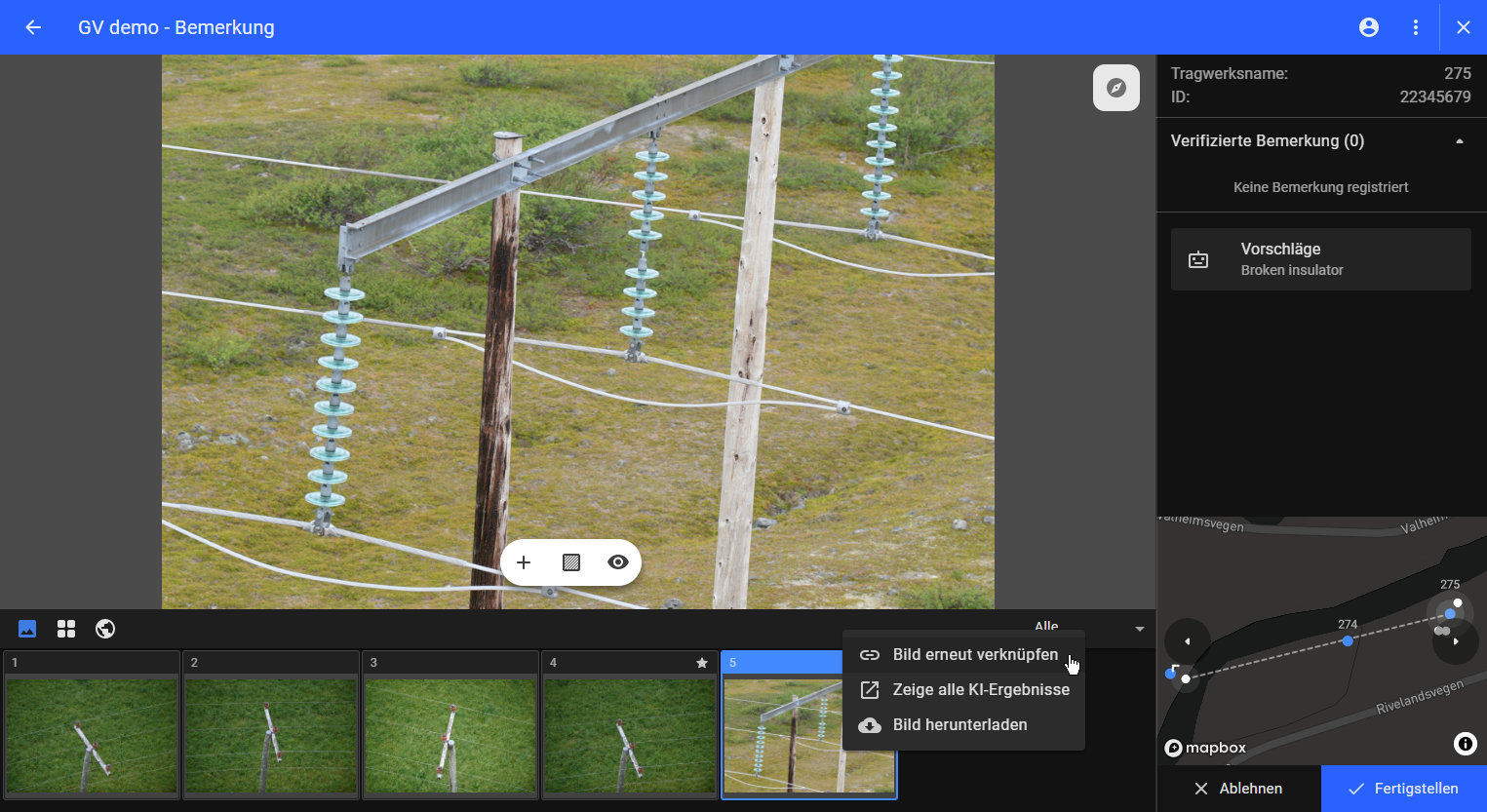Viewport: 1487px width, 812px height.
Task: Select Bild erneut verknüpfen menu item
Action: pyautogui.click(x=974, y=655)
